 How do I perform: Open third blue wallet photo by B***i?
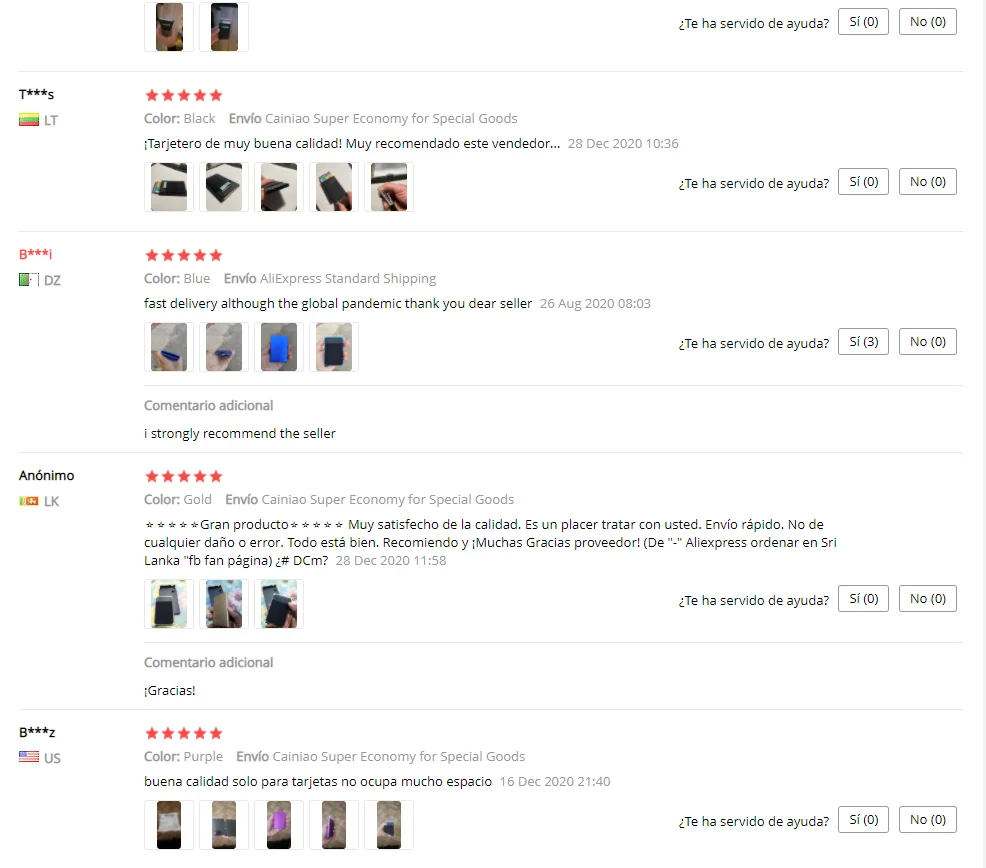point(279,347)
